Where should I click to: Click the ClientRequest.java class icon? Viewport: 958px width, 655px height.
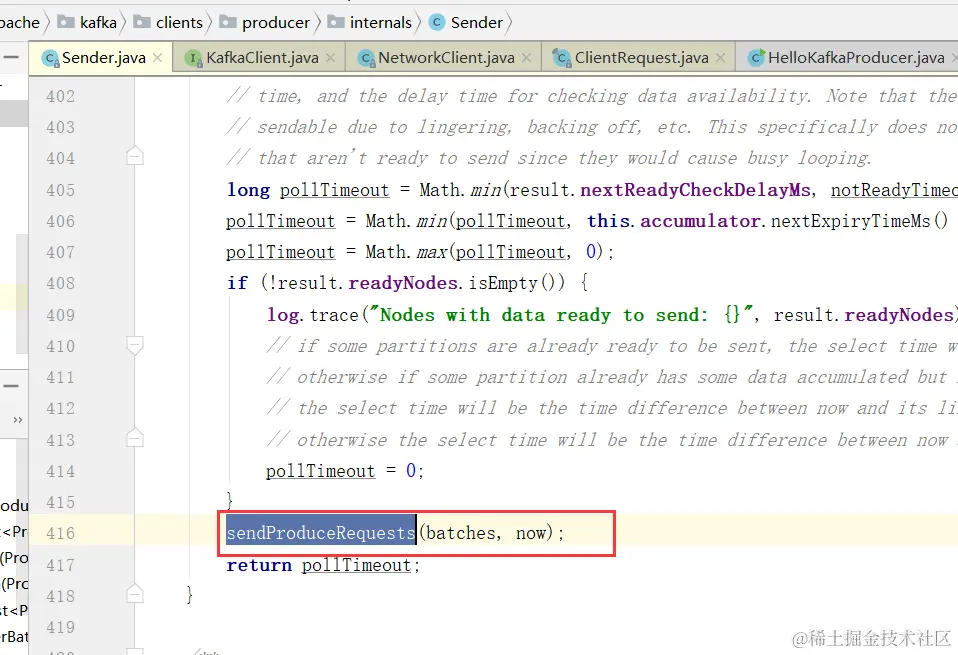(x=561, y=58)
